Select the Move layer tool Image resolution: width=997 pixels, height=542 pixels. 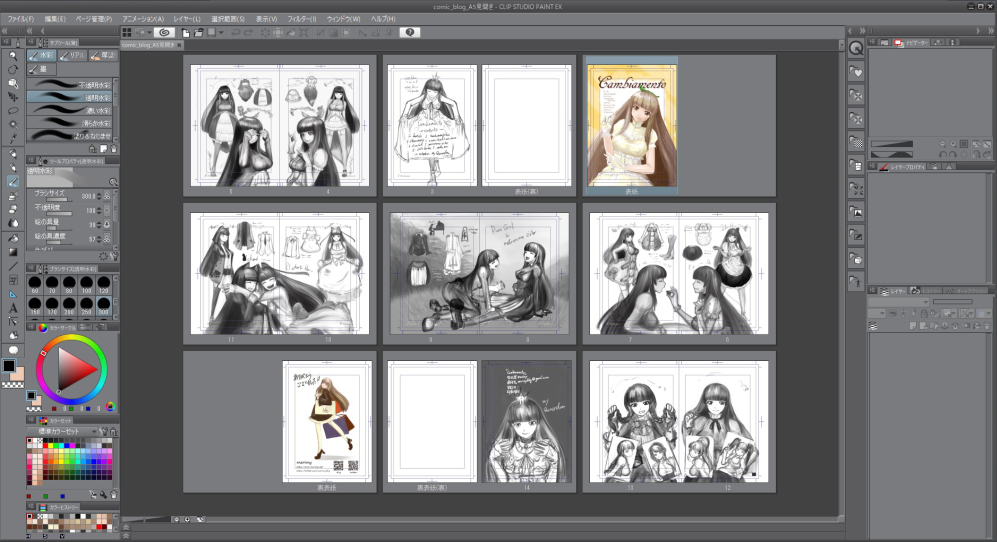[13, 97]
